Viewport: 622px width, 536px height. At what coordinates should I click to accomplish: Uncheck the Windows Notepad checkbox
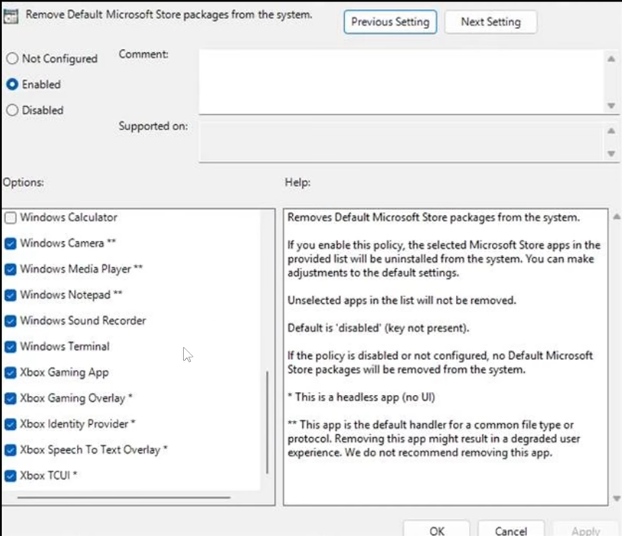pos(11,295)
